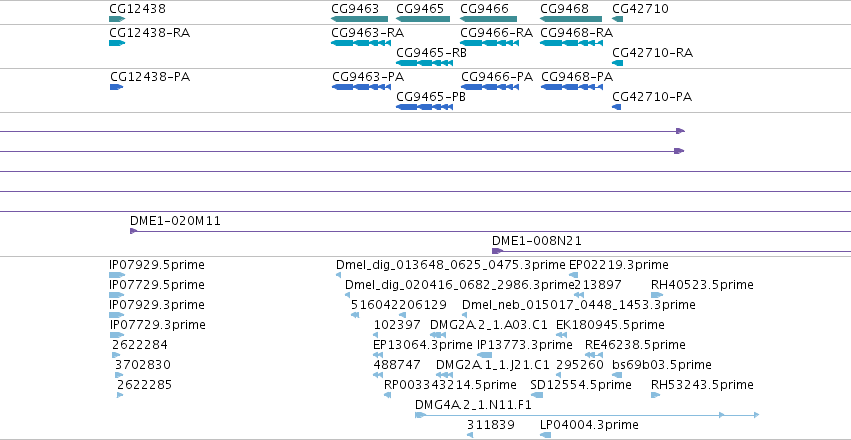Click EST bs69b03.5prime
The height and width of the screenshot is (440, 851).
point(662,365)
